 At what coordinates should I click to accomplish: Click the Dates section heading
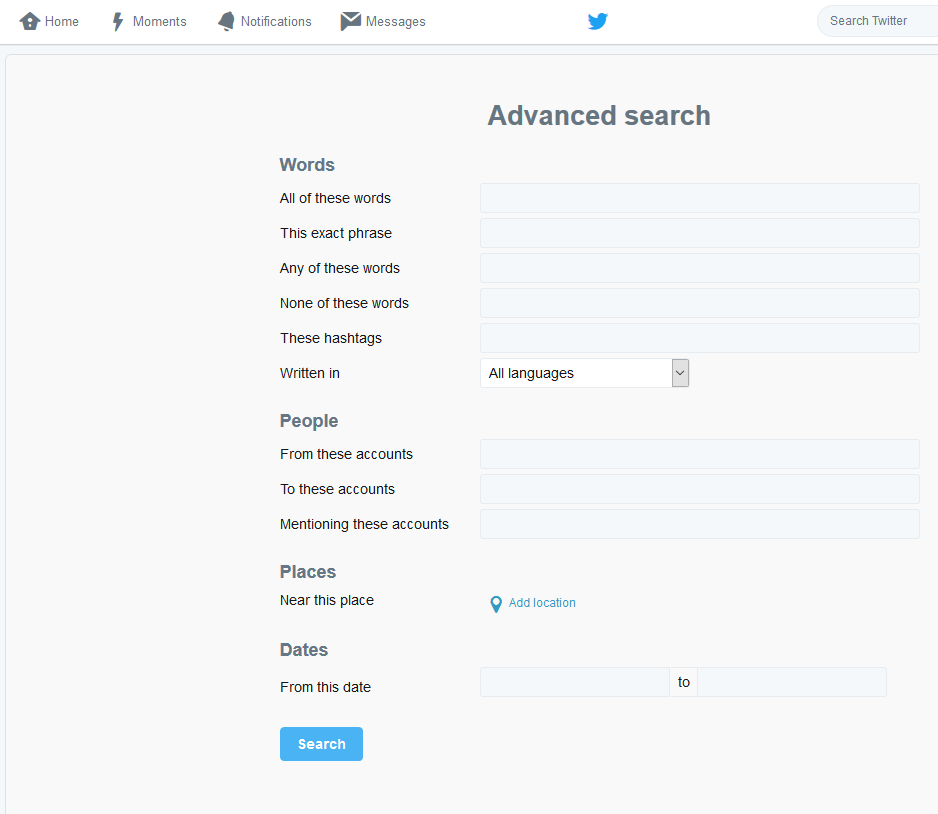pyautogui.click(x=304, y=650)
